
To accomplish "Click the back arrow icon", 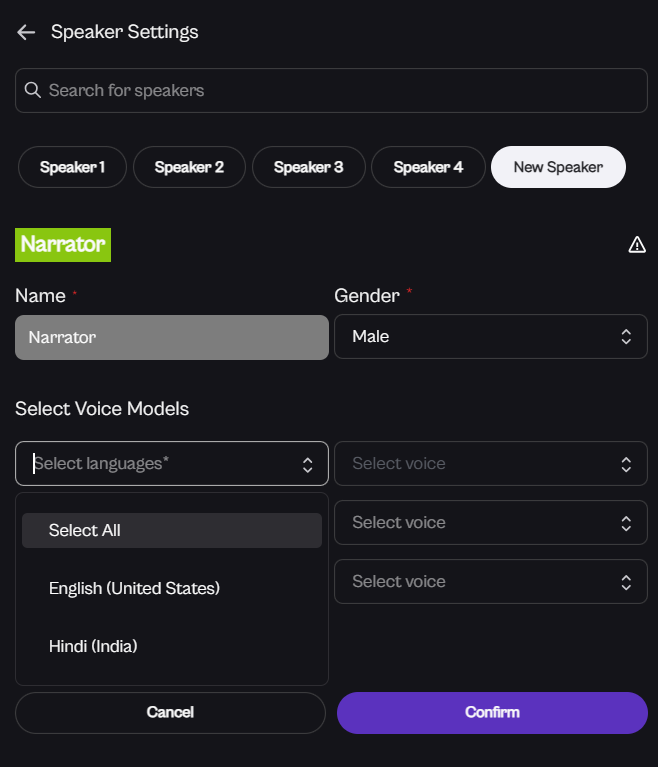I will (x=26, y=32).
